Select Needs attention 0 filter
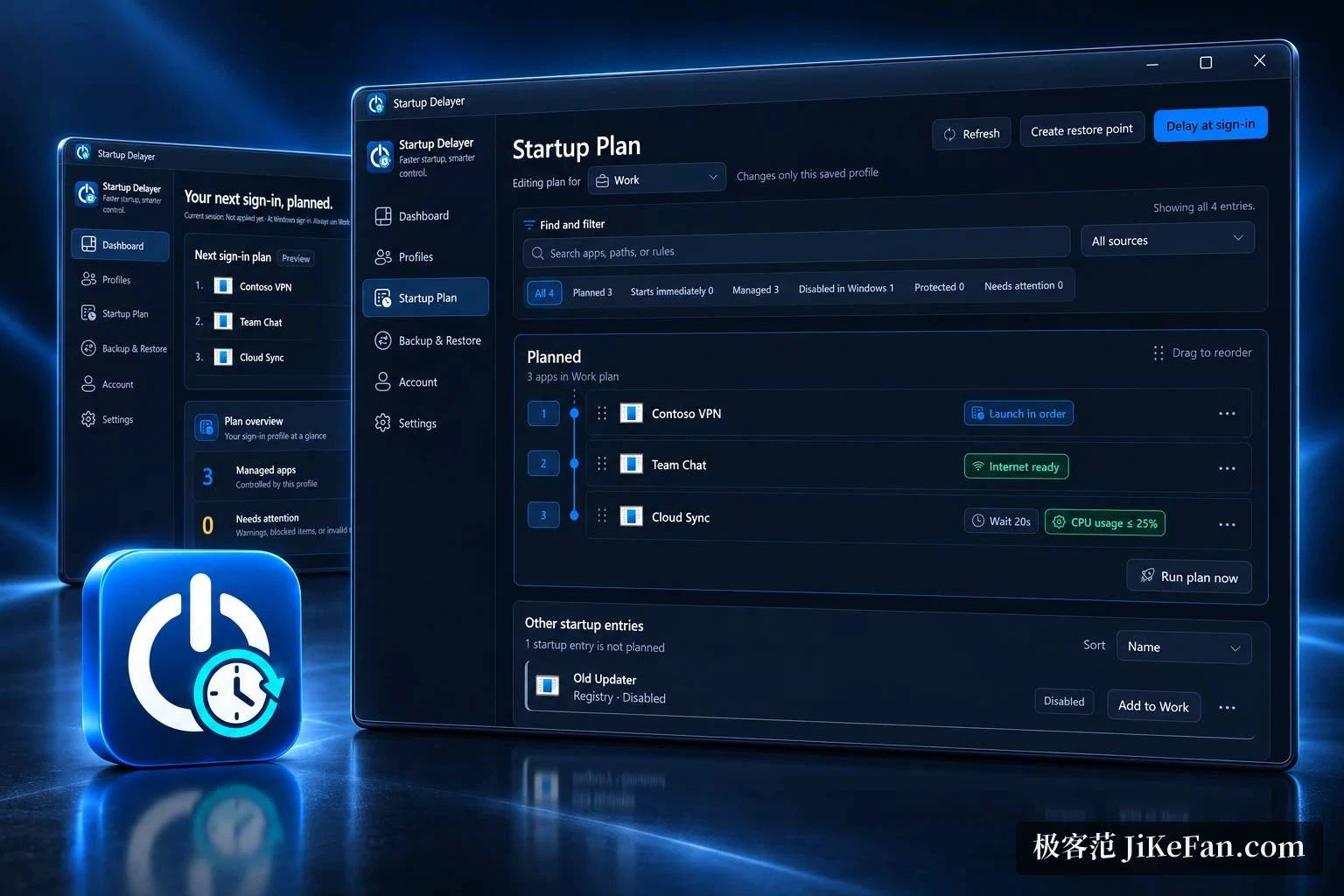This screenshot has width=1344, height=896. (x=1023, y=285)
